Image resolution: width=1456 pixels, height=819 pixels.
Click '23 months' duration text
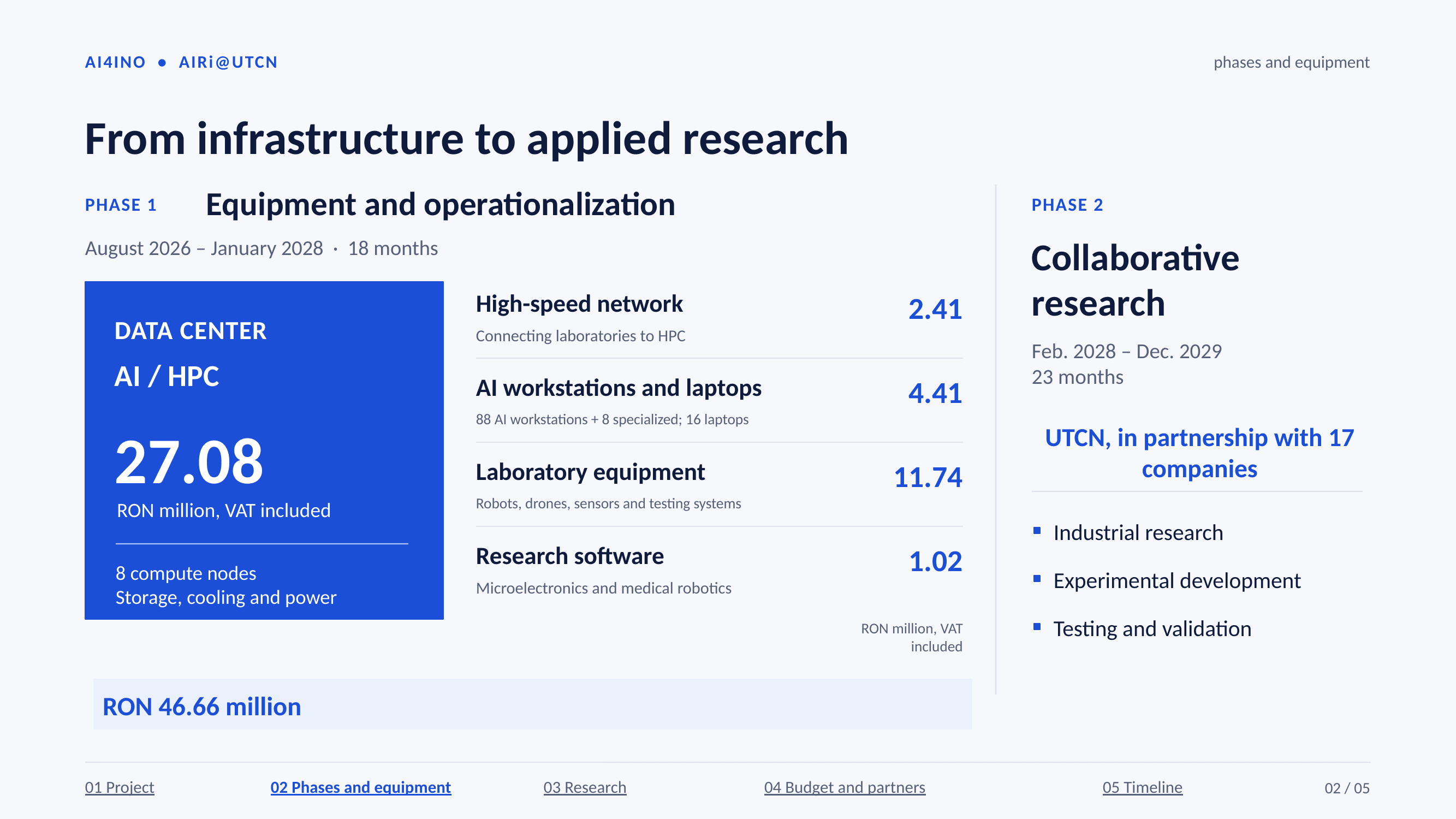(x=1077, y=377)
